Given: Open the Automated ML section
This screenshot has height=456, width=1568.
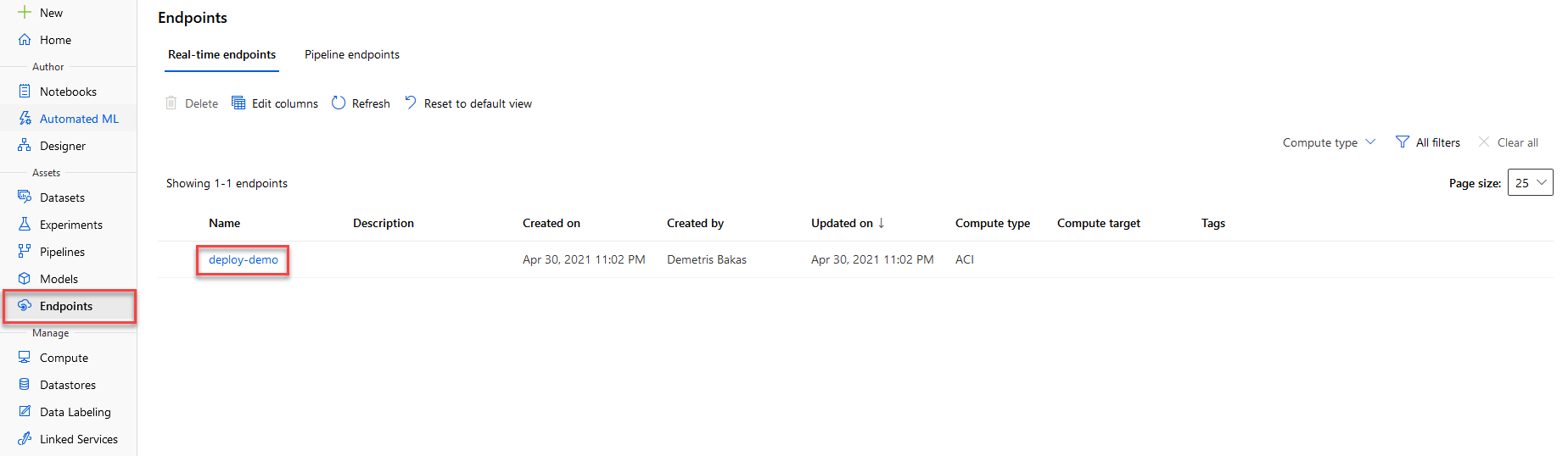Looking at the screenshot, I should tap(69, 119).
